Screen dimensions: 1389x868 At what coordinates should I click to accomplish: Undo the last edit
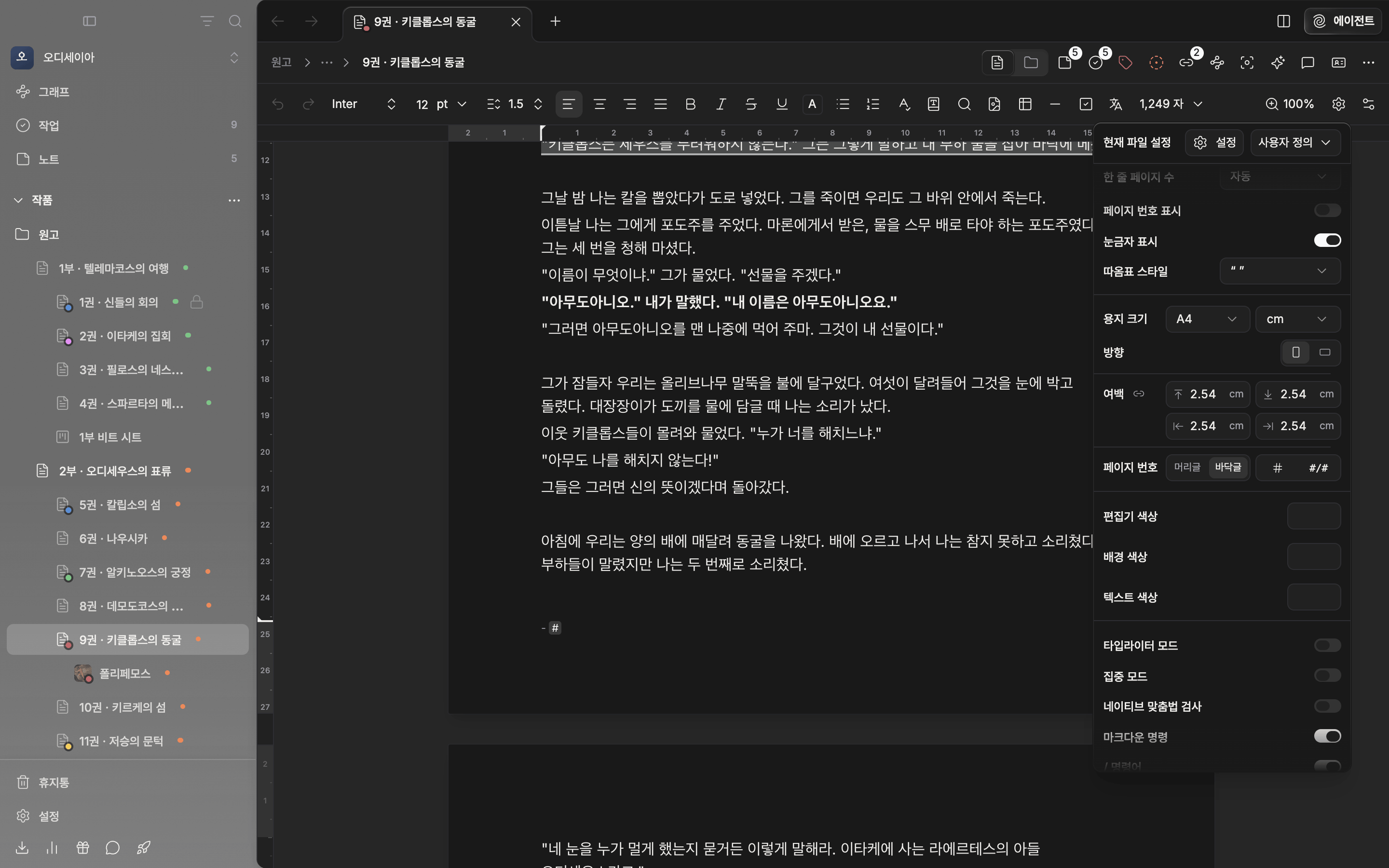click(278, 104)
